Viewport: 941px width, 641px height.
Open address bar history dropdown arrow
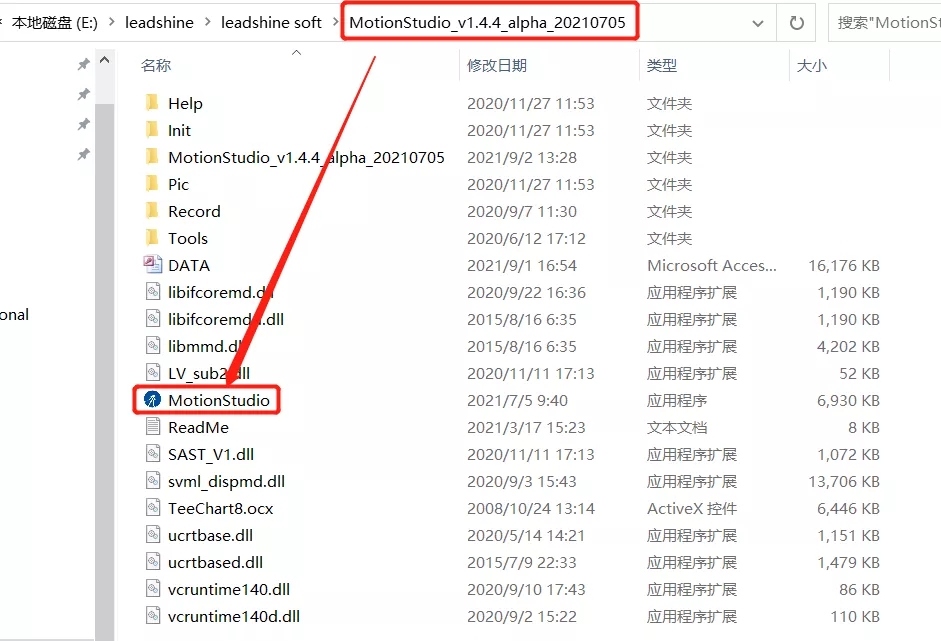(758, 23)
